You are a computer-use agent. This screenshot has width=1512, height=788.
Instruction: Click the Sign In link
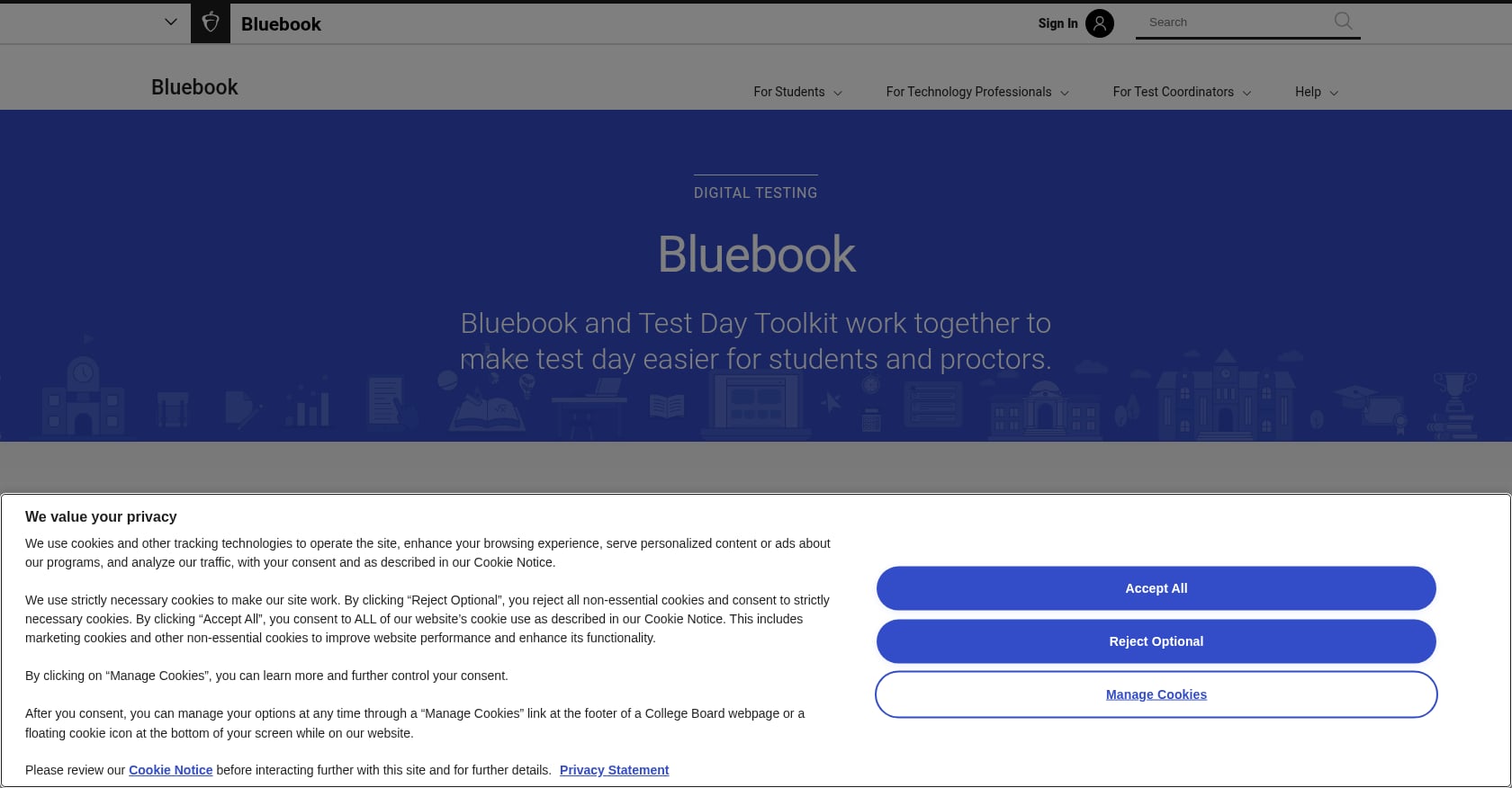tap(1057, 23)
